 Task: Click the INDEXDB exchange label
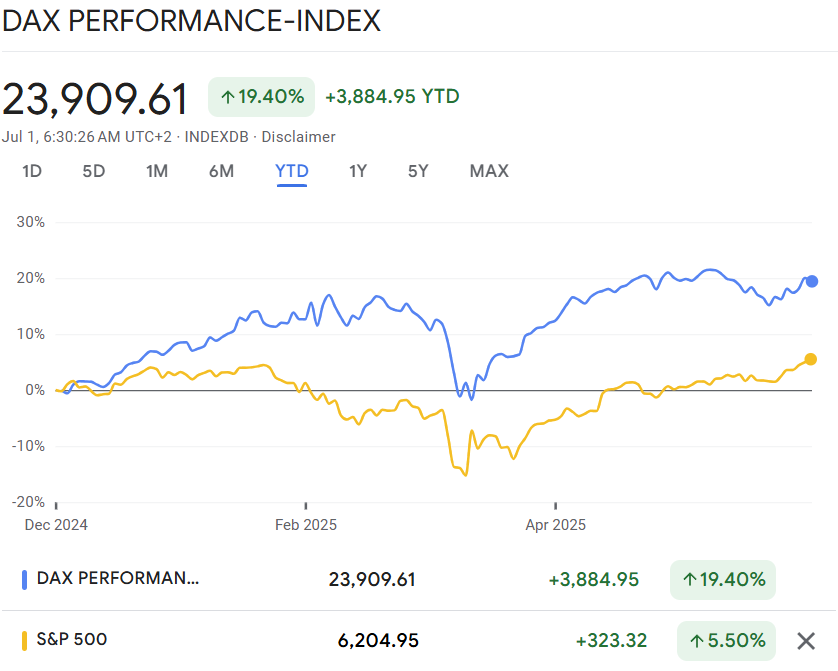tap(216, 137)
